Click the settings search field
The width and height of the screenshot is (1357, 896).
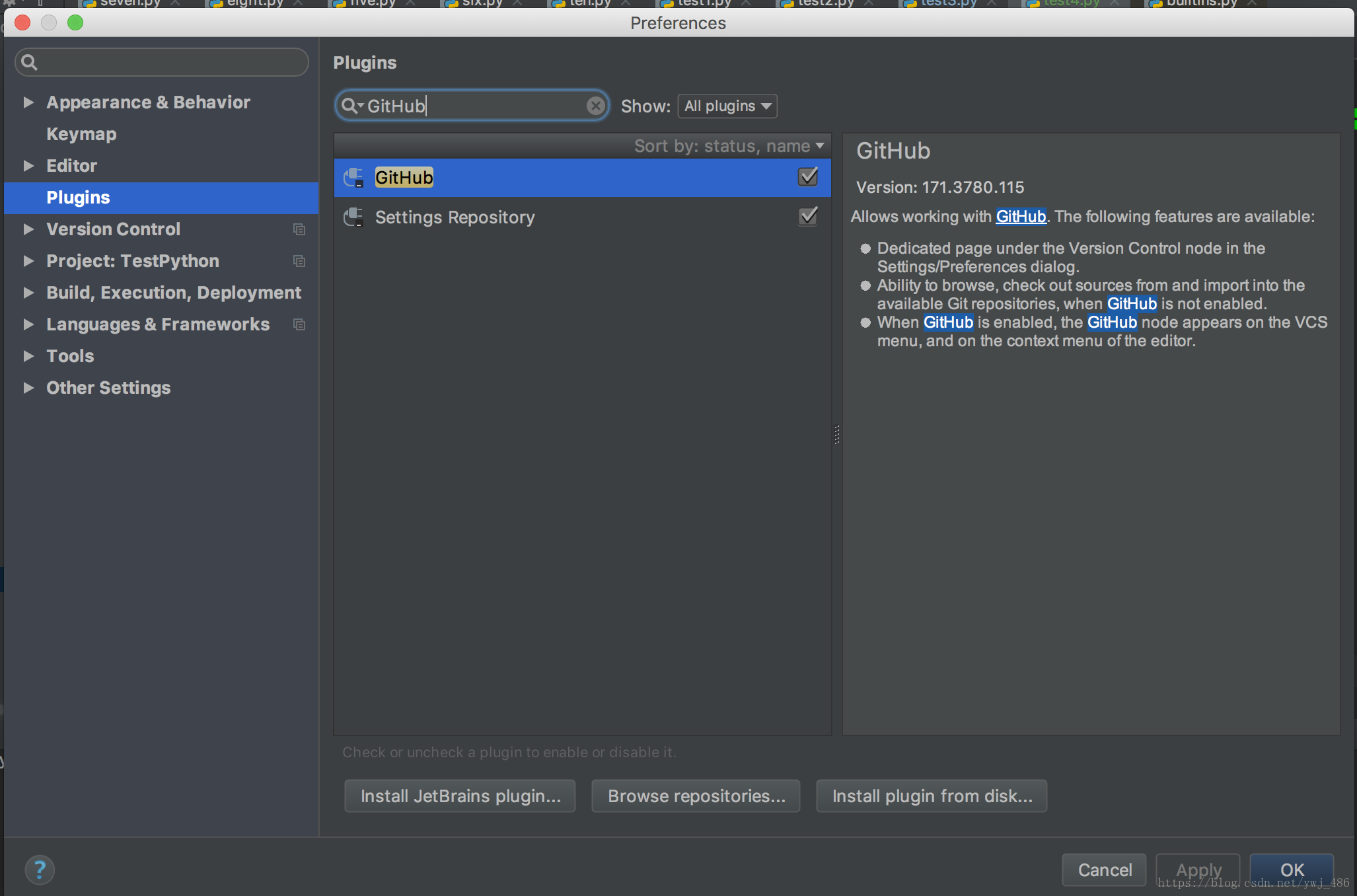click(162, 62)
